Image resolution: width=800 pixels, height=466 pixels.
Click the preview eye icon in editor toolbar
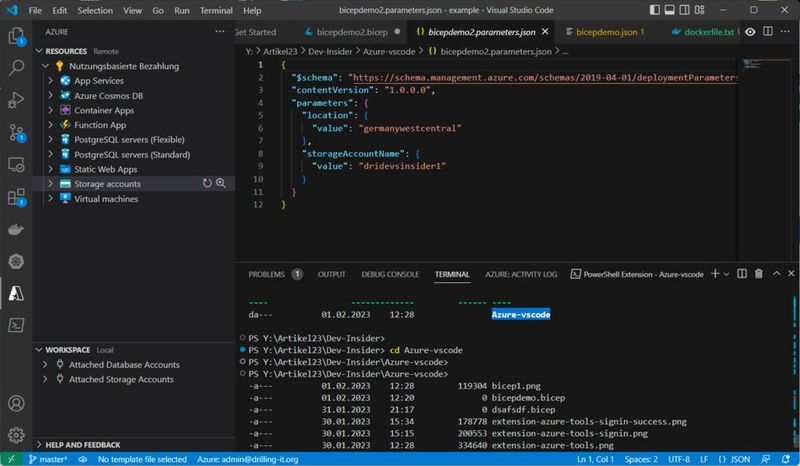[x=750, y=32]
